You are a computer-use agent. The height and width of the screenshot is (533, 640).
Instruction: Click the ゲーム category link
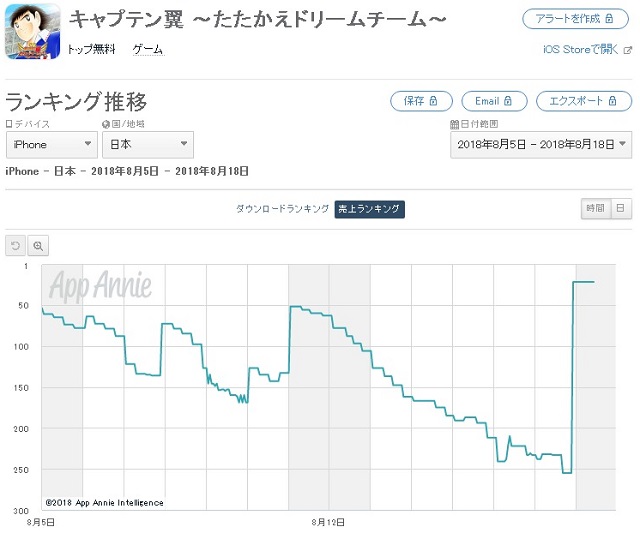pos(148,49)
